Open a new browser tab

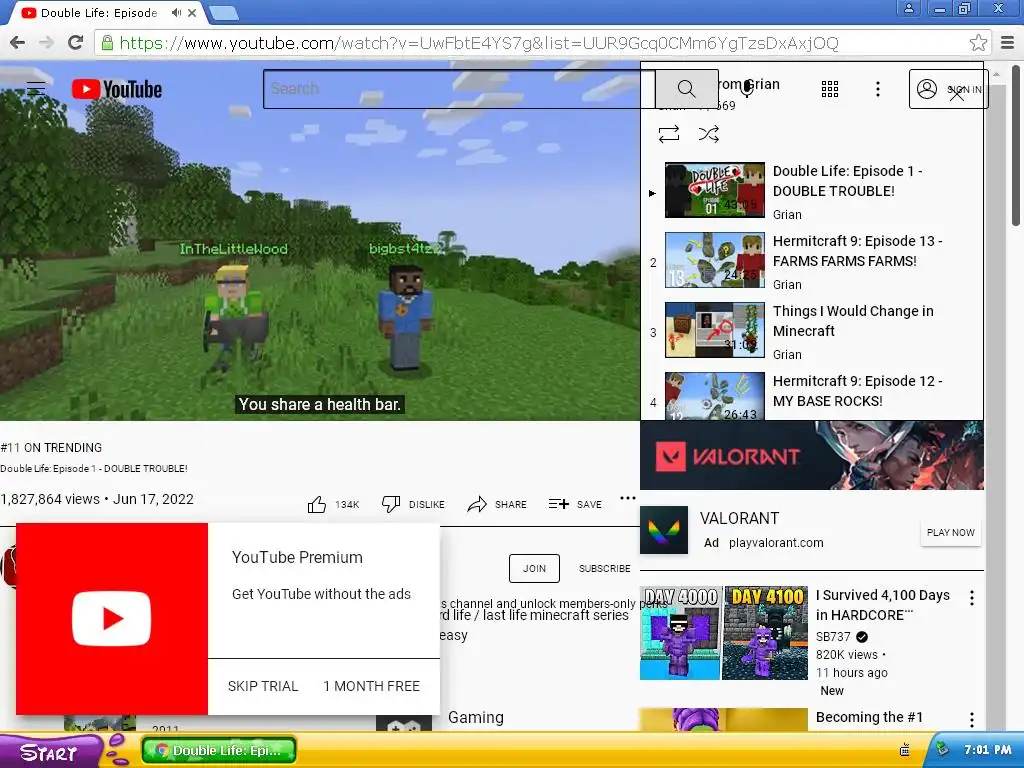(x=224, y=12)
